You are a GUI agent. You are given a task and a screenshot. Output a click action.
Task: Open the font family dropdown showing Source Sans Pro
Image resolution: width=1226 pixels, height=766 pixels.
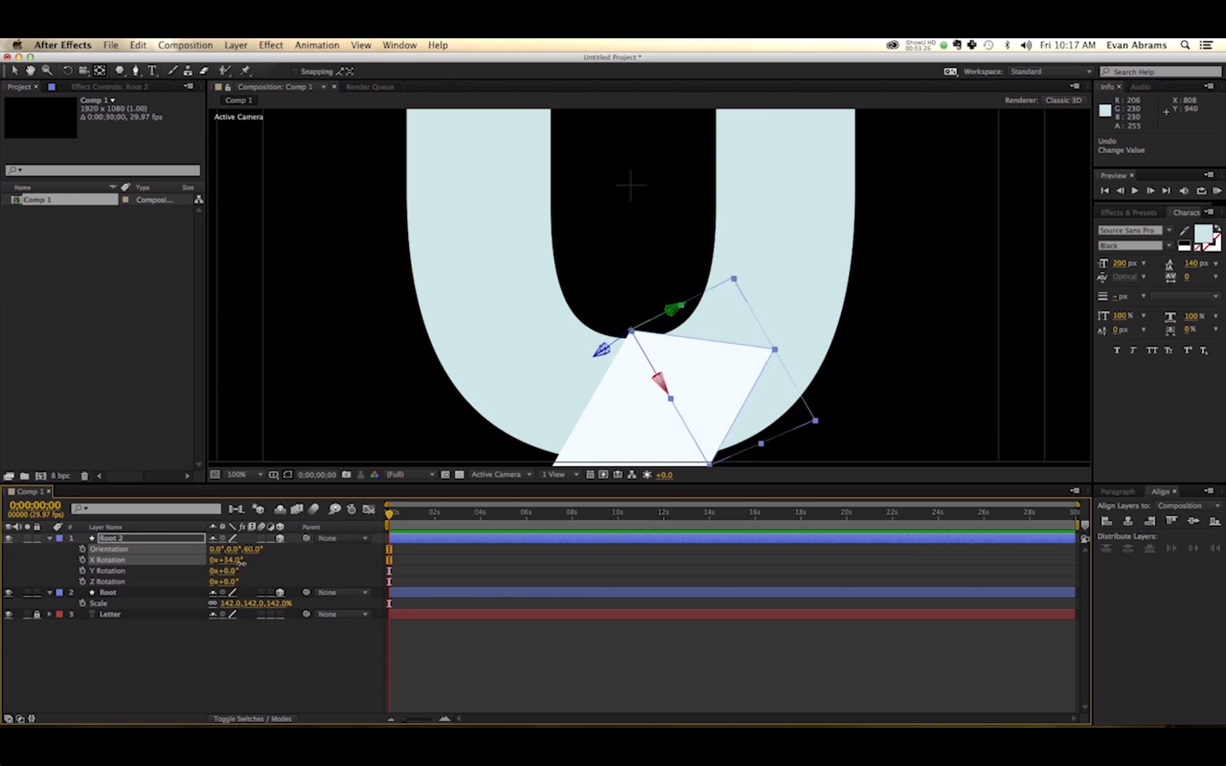1168,230
